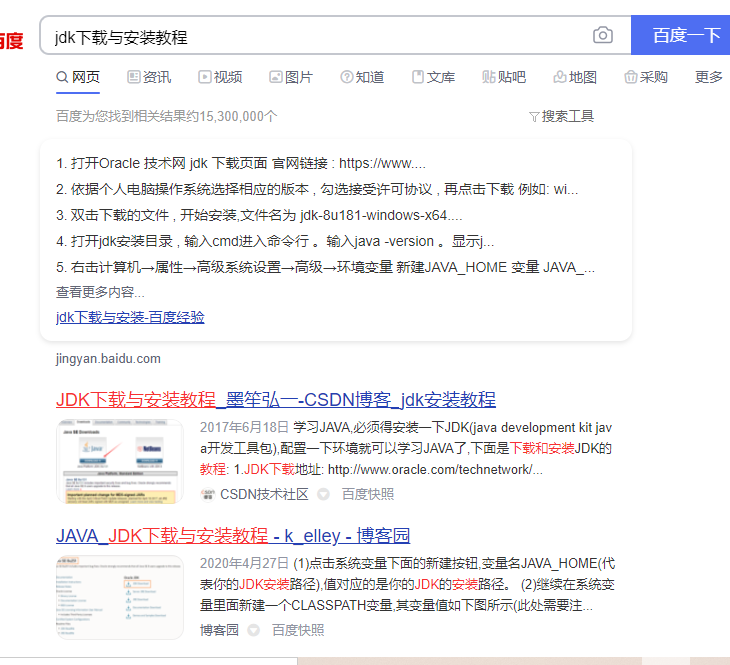Viewport: 730px width, 665px height.
Task: Open jdk下载与安装-百度经验 link
Action: tap(130, 317)
